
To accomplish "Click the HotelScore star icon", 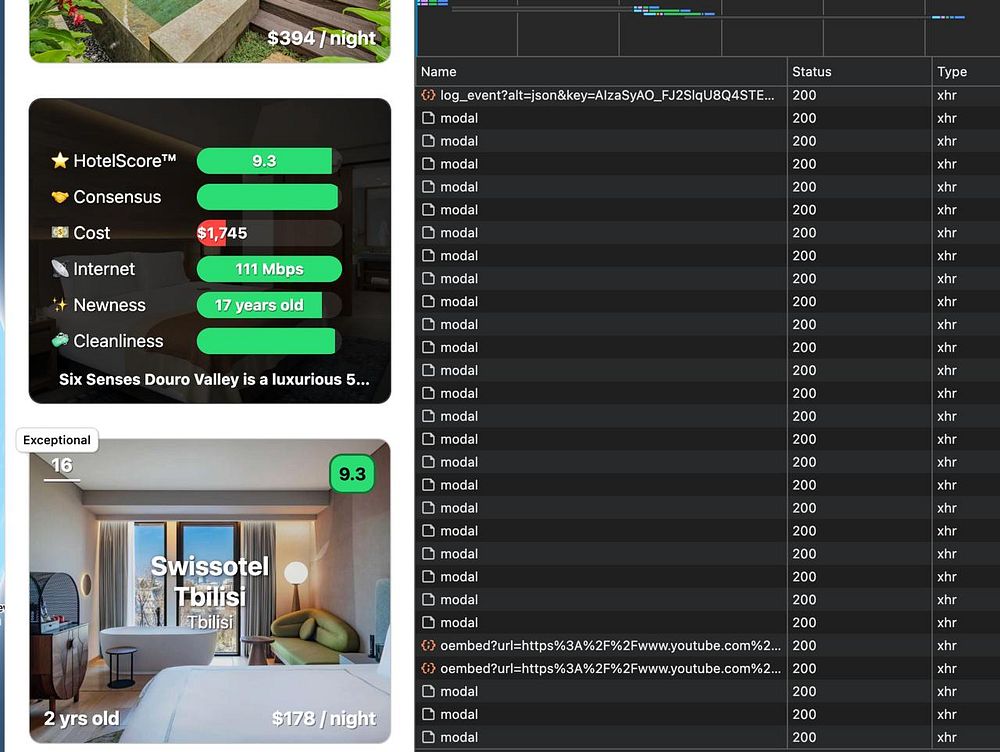I will pos(60,161).
